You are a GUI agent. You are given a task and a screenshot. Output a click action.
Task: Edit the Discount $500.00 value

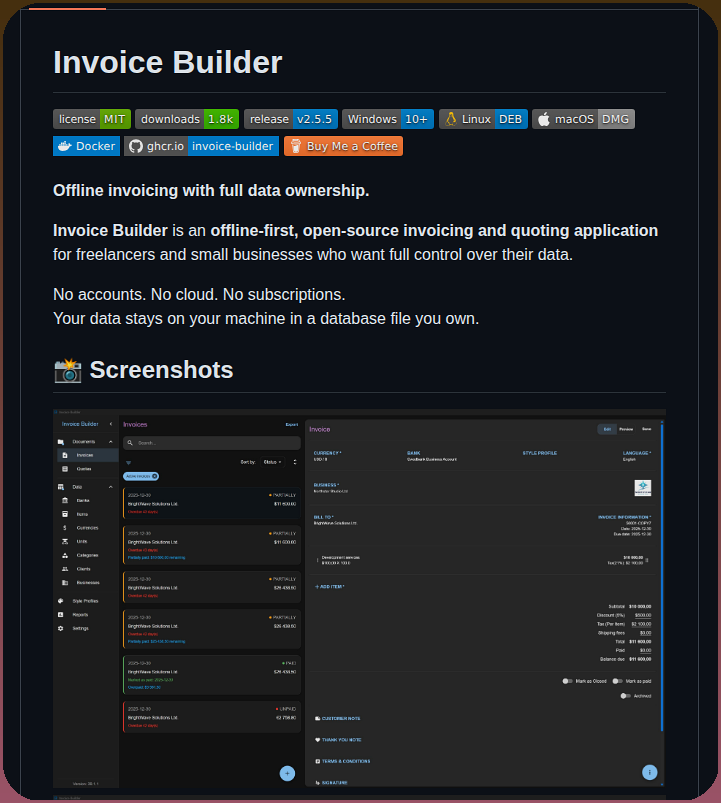643,616
